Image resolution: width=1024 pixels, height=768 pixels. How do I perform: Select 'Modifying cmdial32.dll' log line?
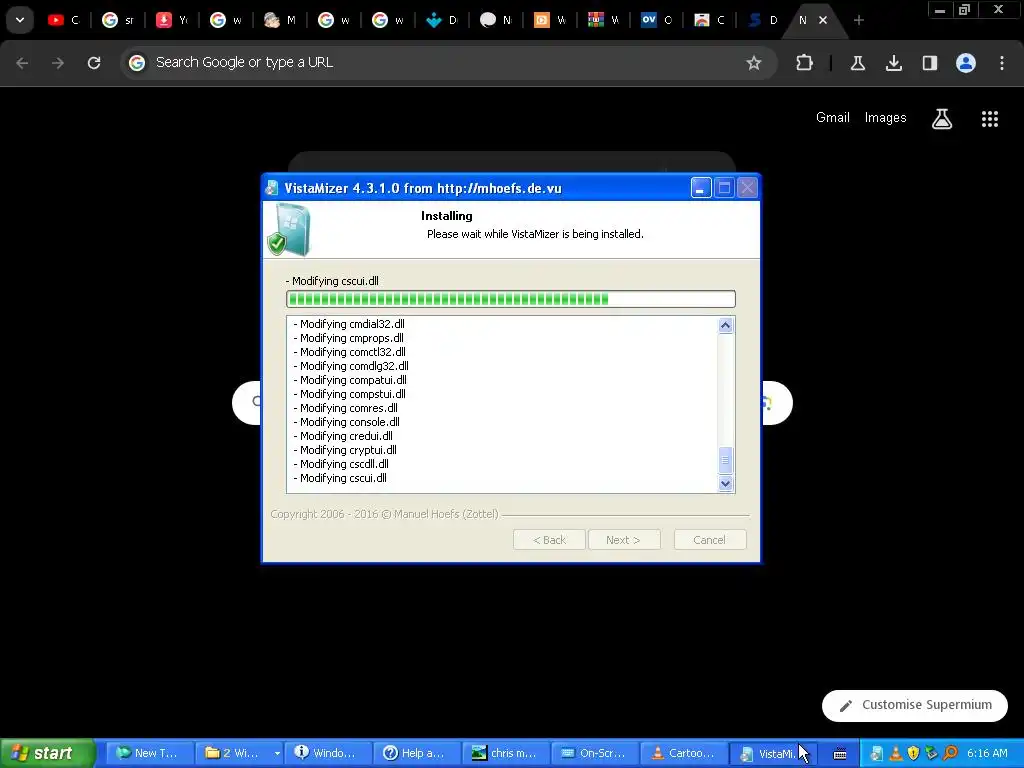349,324
